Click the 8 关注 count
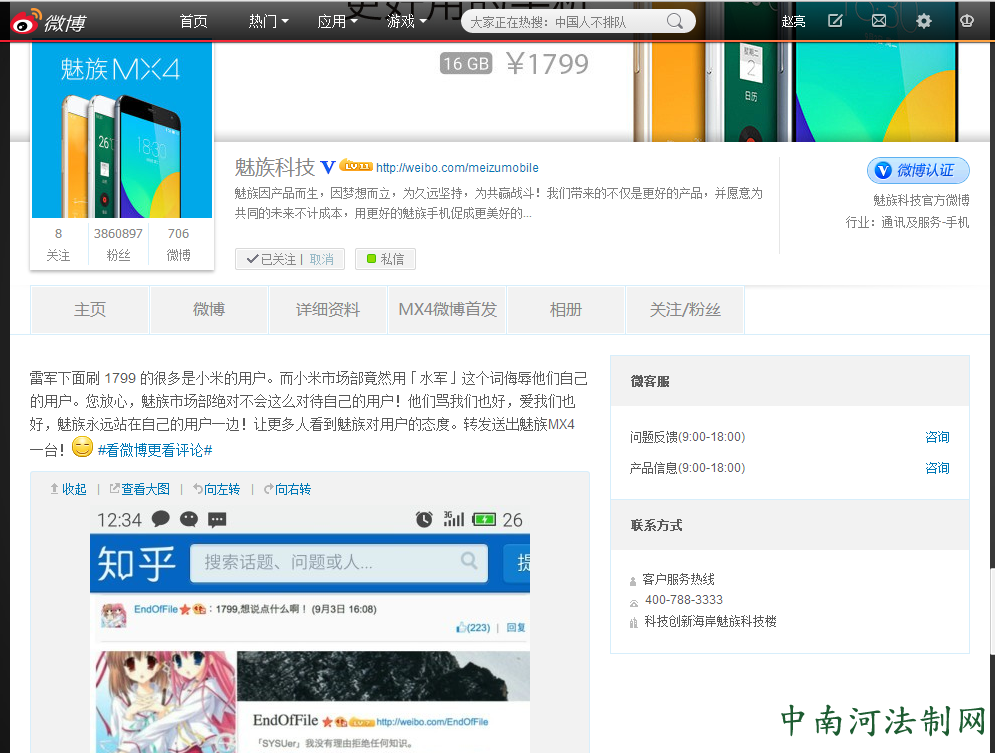The width and height of the screenshot is (995, 753). [x=58, y=244]
